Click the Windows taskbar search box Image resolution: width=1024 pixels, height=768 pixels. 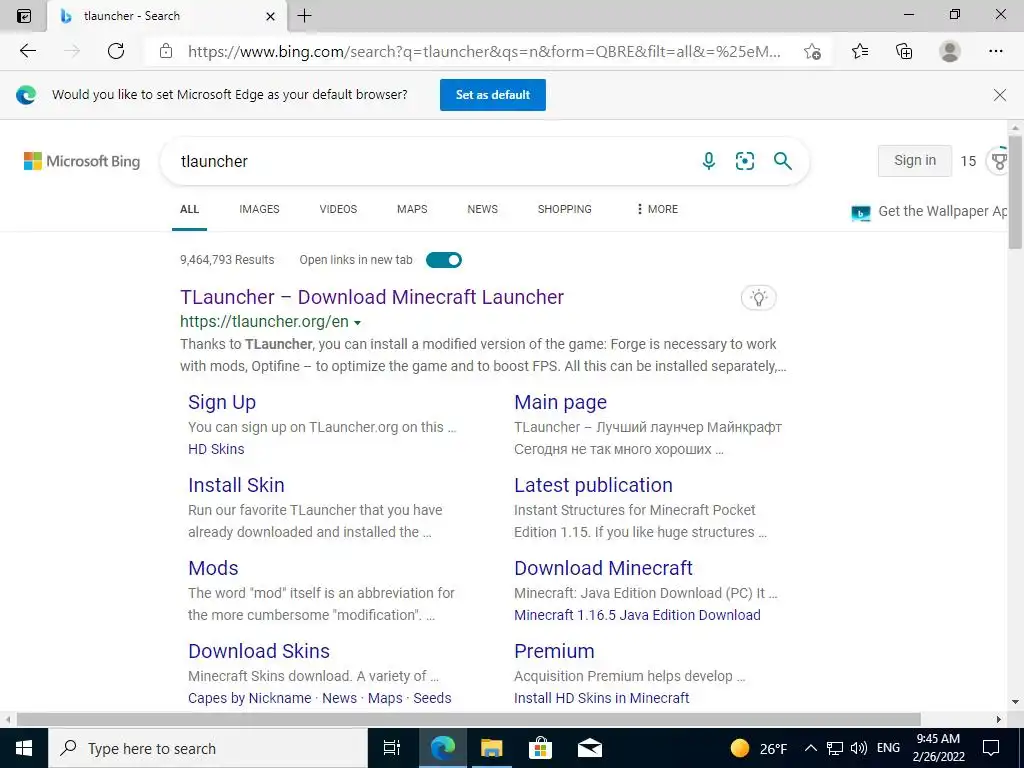coord(208,748)
